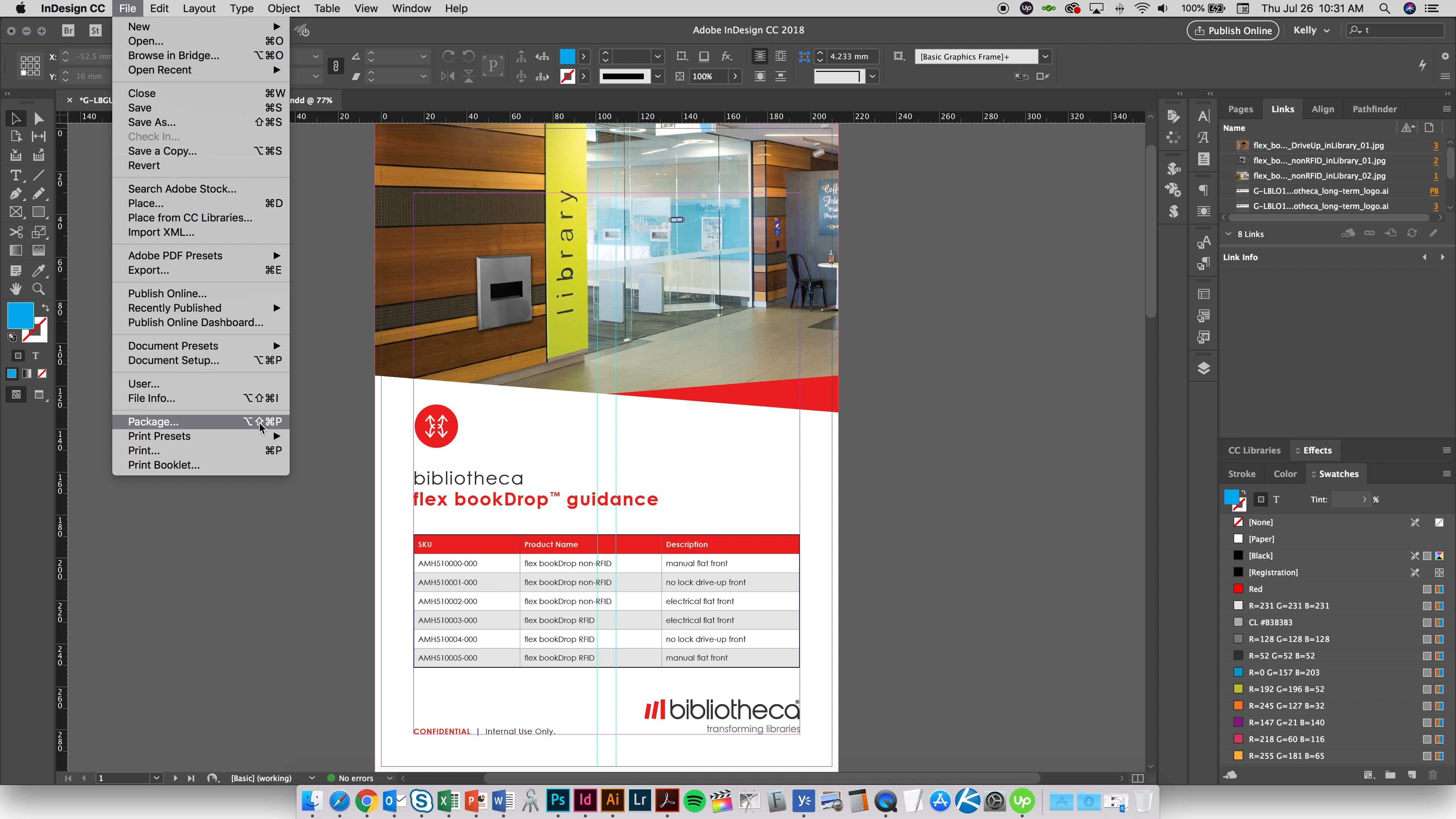Collapse the 8 Links section

[1228, 234]
